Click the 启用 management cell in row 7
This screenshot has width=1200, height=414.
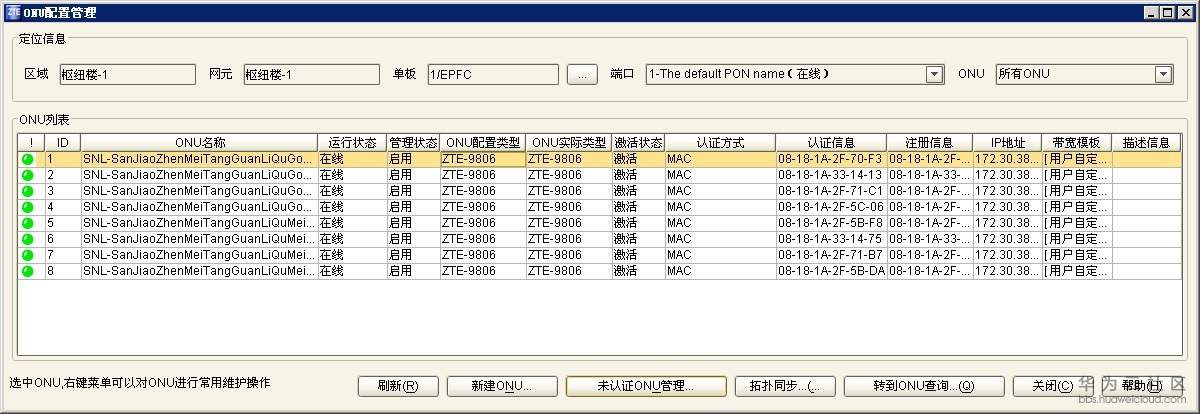click(x=413, y=255)
